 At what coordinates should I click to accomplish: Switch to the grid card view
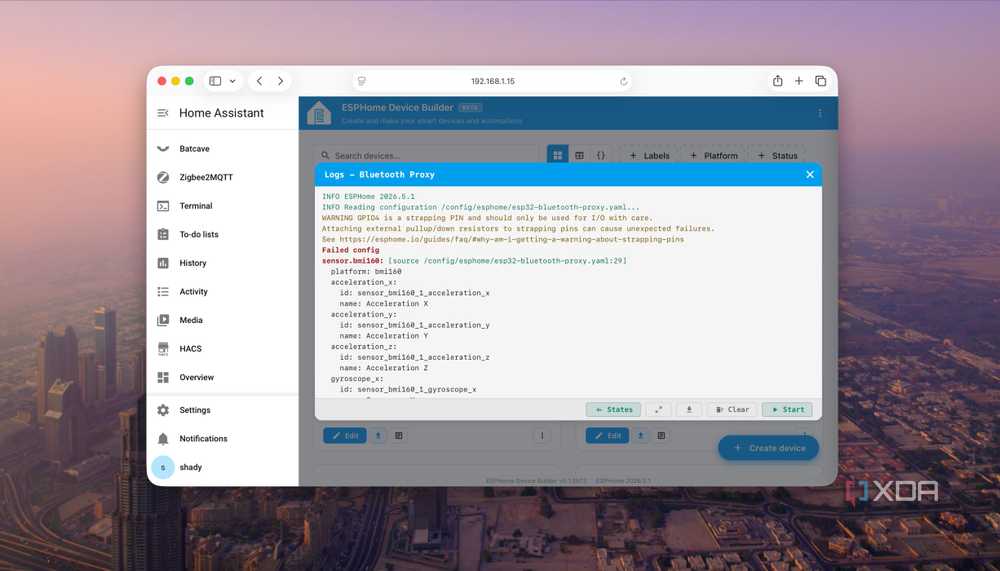coord(557,155)
